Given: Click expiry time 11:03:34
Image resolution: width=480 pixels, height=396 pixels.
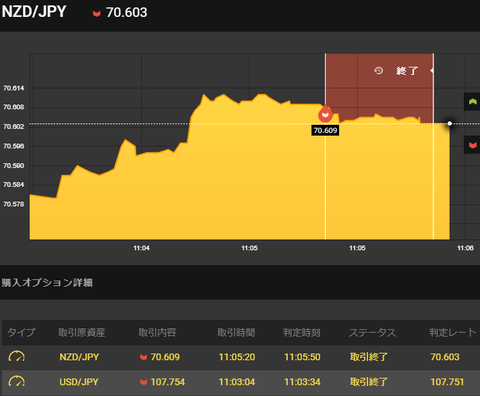Looking at the screenshot, I should pyautogui.click(x=302, y=382).
